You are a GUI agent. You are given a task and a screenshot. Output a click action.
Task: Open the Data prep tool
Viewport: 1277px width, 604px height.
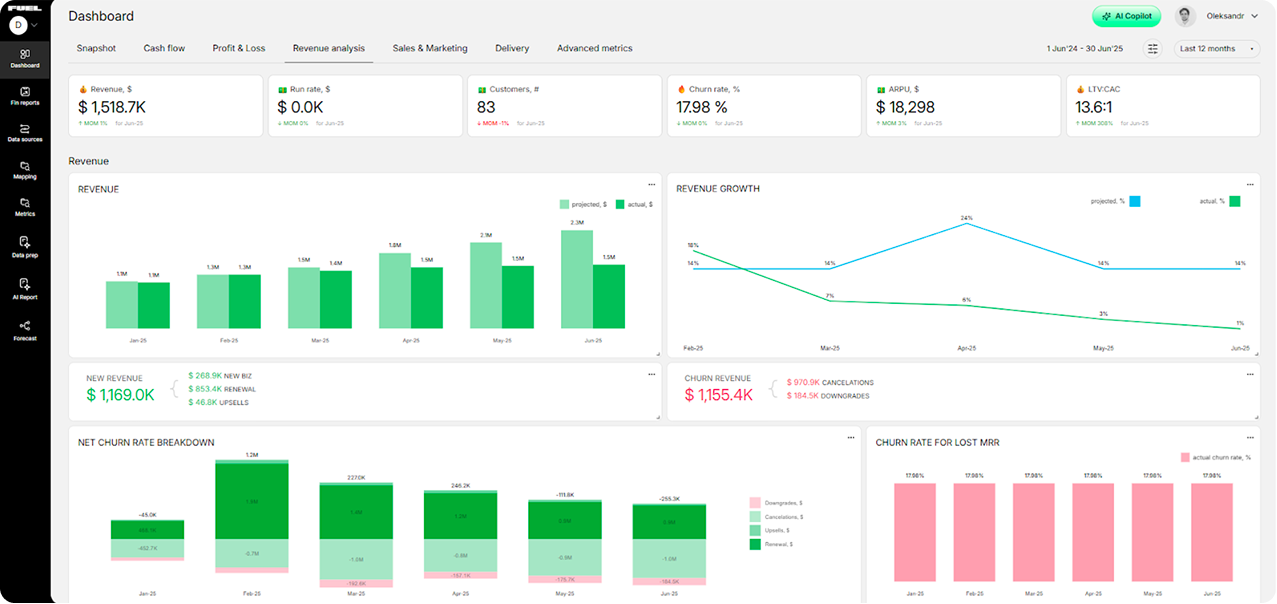(24, 246)
